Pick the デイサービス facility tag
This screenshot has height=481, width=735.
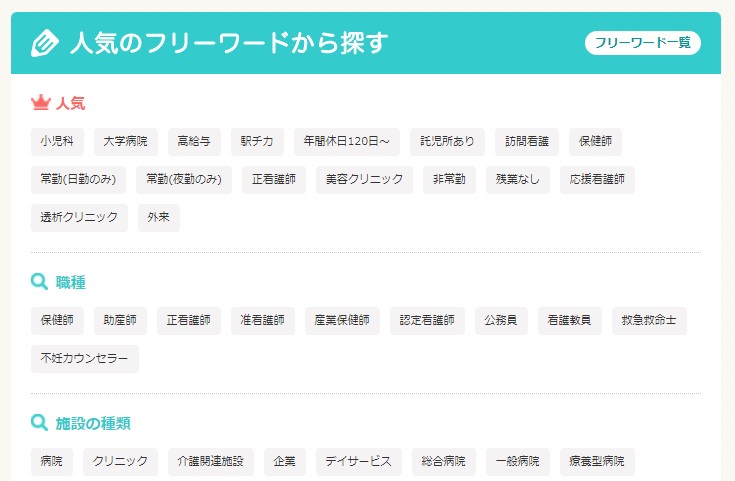tap(359, 462)
